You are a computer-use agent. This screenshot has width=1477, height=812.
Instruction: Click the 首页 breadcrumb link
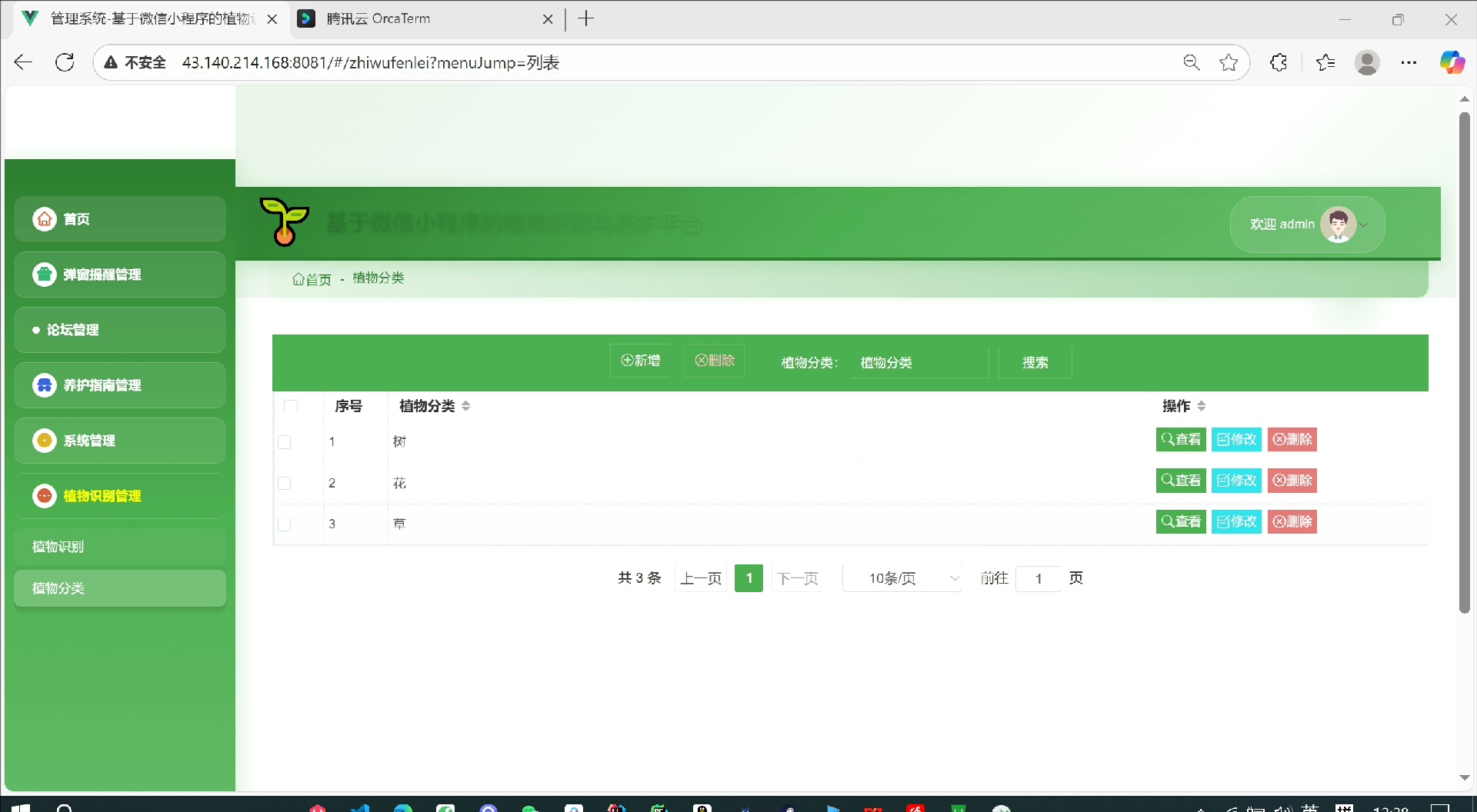pos(312,279)
